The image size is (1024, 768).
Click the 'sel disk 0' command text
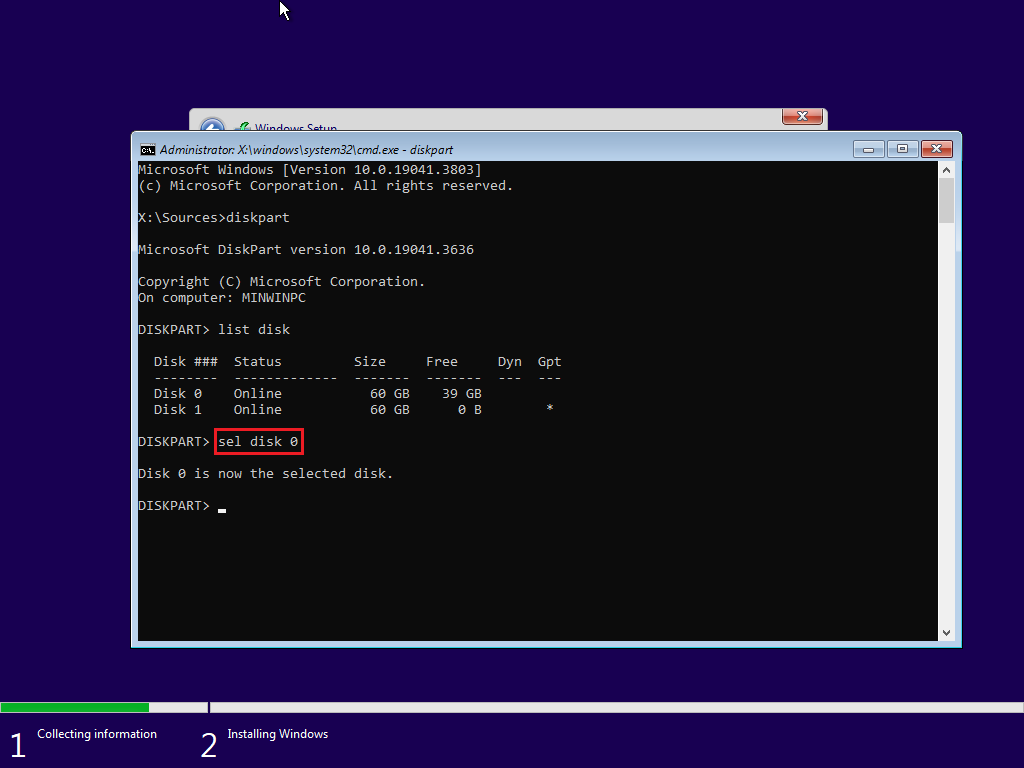point(258,442)
